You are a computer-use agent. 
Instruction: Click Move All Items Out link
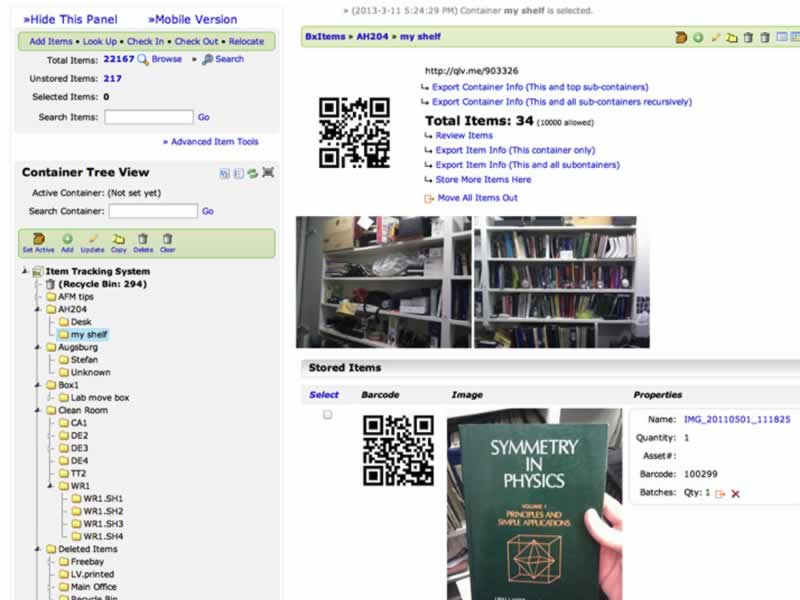(477, 198)
